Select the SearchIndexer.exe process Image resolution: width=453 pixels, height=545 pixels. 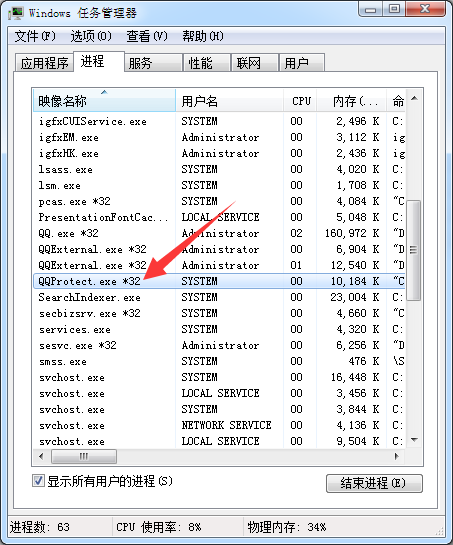coord(219,297)
